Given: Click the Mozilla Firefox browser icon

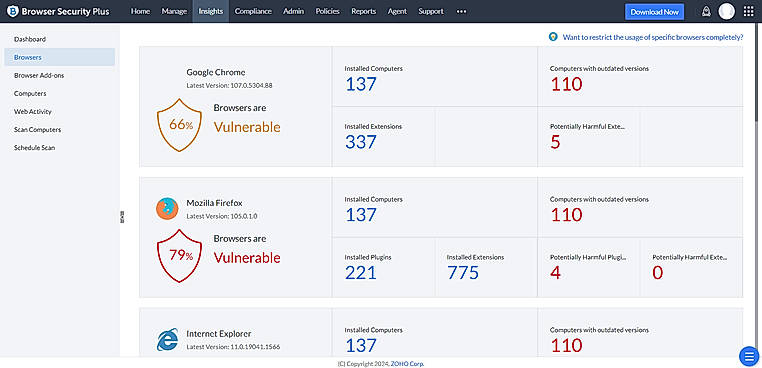Looking at the screenshot, I should click(167, 209).
